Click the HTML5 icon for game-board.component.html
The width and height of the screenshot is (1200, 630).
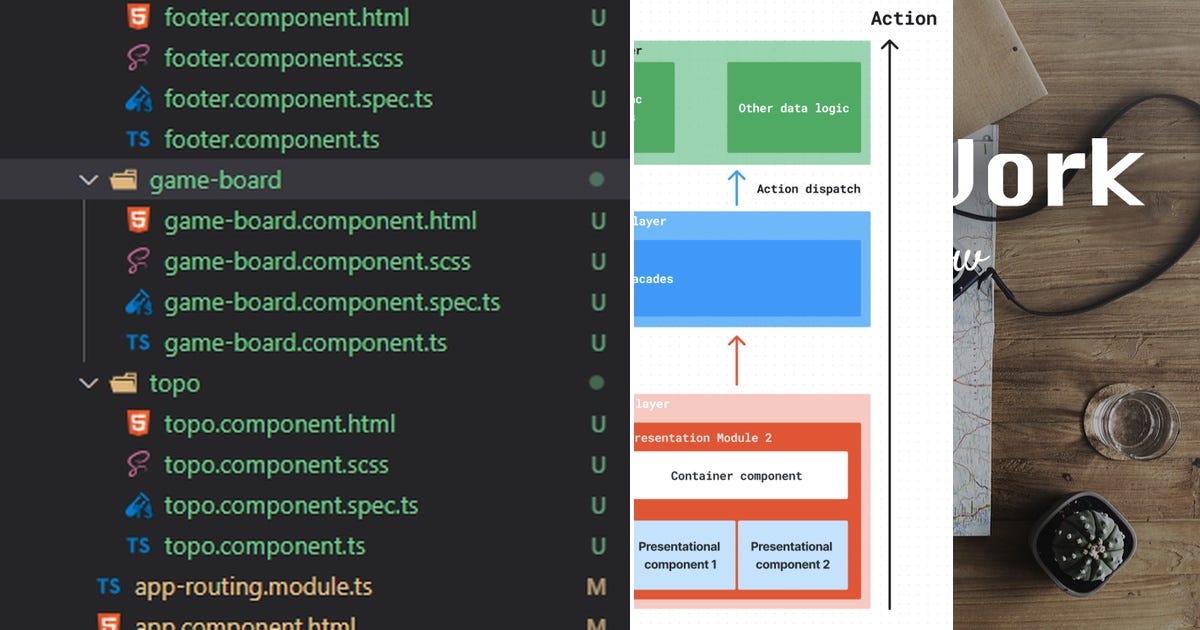pyautogui.click(x=138, y=220)
